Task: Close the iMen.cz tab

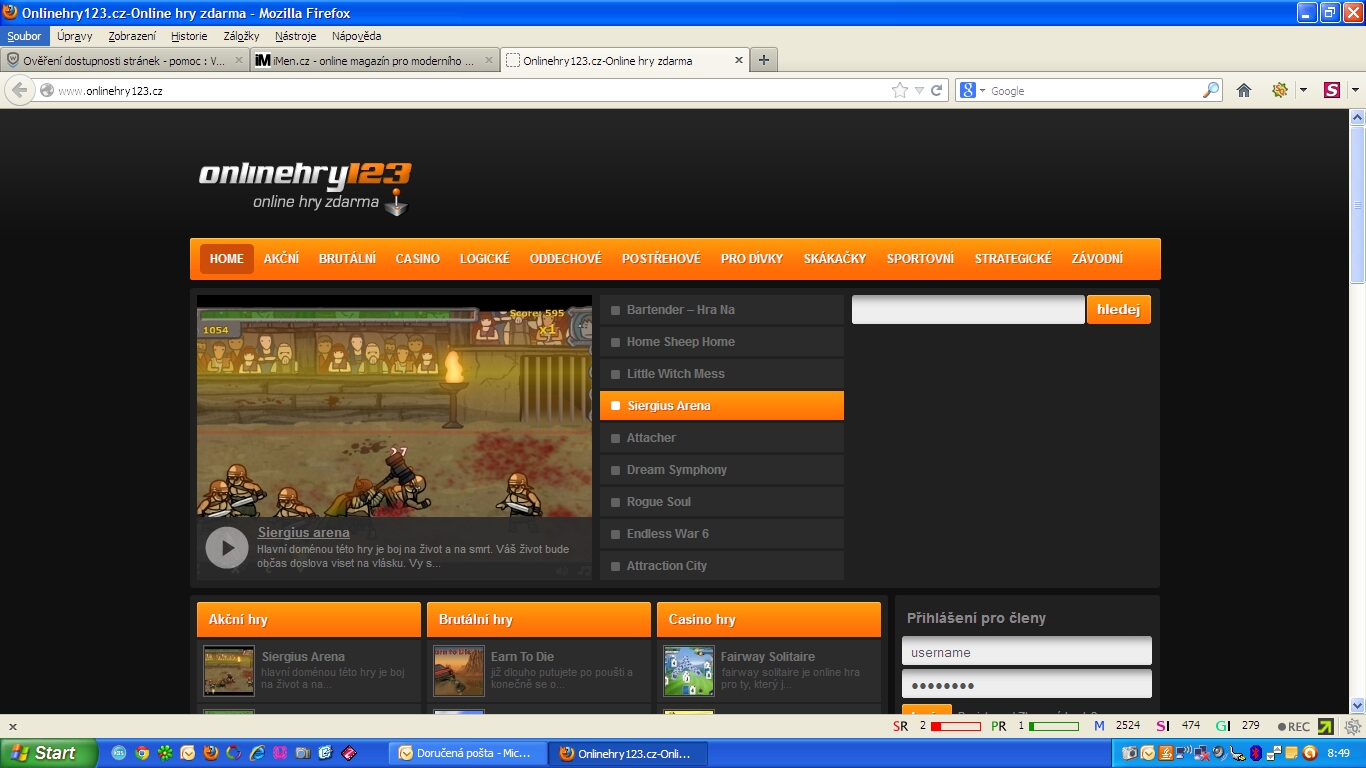Action: pyautogui.click(x=489, y=60)
